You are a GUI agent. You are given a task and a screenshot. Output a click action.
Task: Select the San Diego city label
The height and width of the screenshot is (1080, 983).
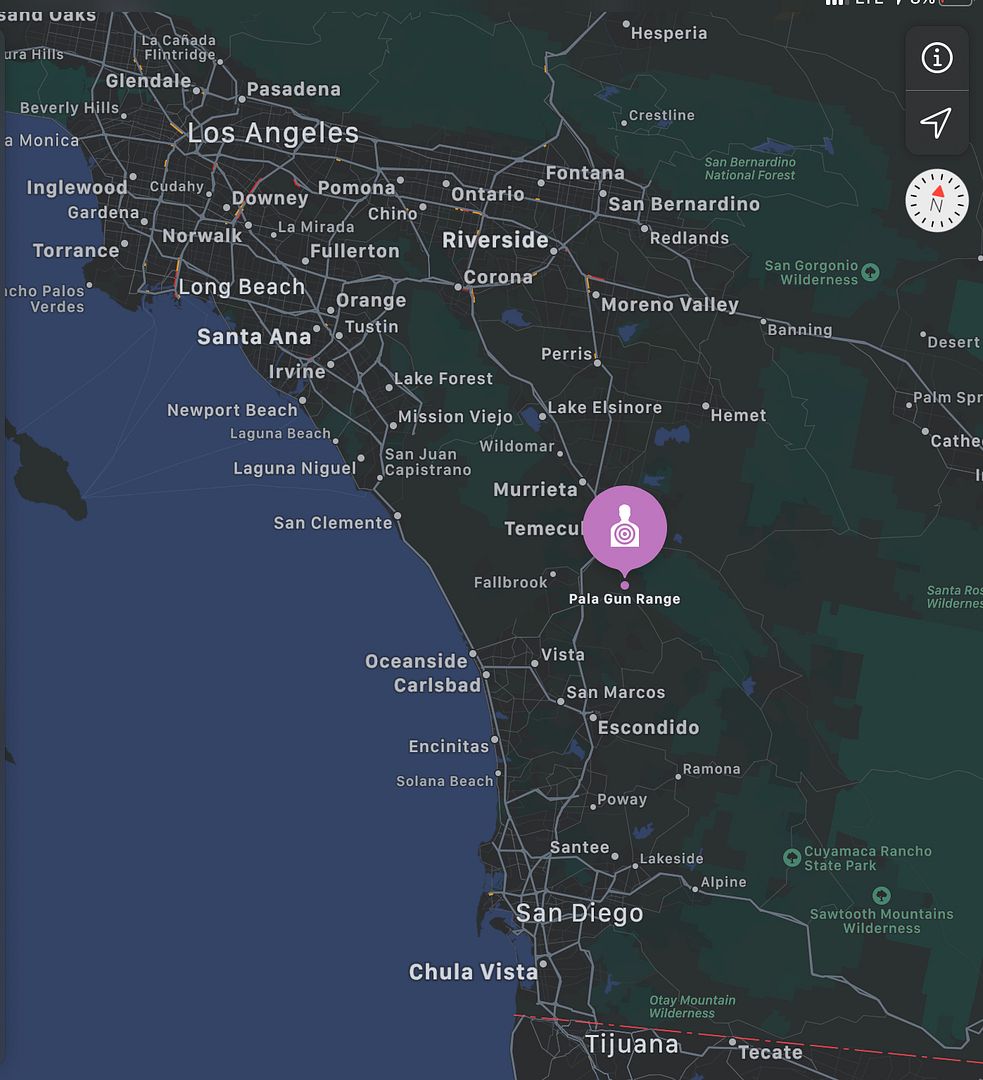[579, 913]
